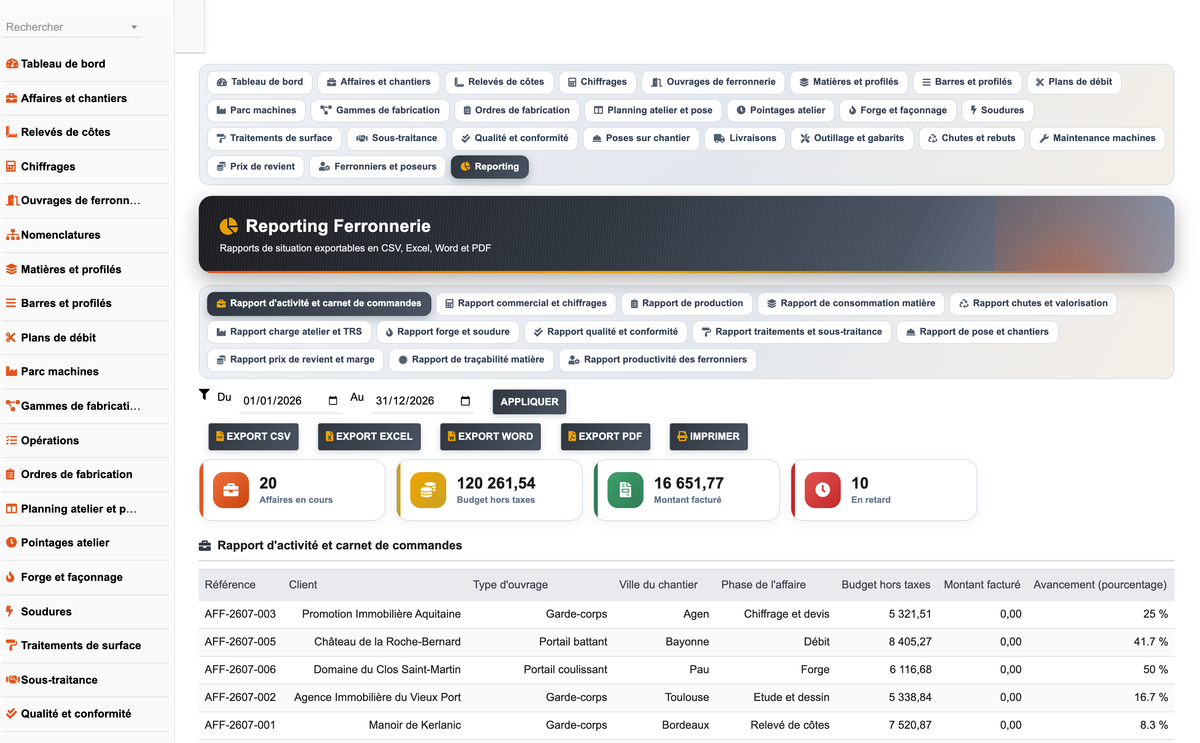Click the Chiffrages sidebar calculator icon
This screenshot has width=1200, height=743.
pos(12,166)
